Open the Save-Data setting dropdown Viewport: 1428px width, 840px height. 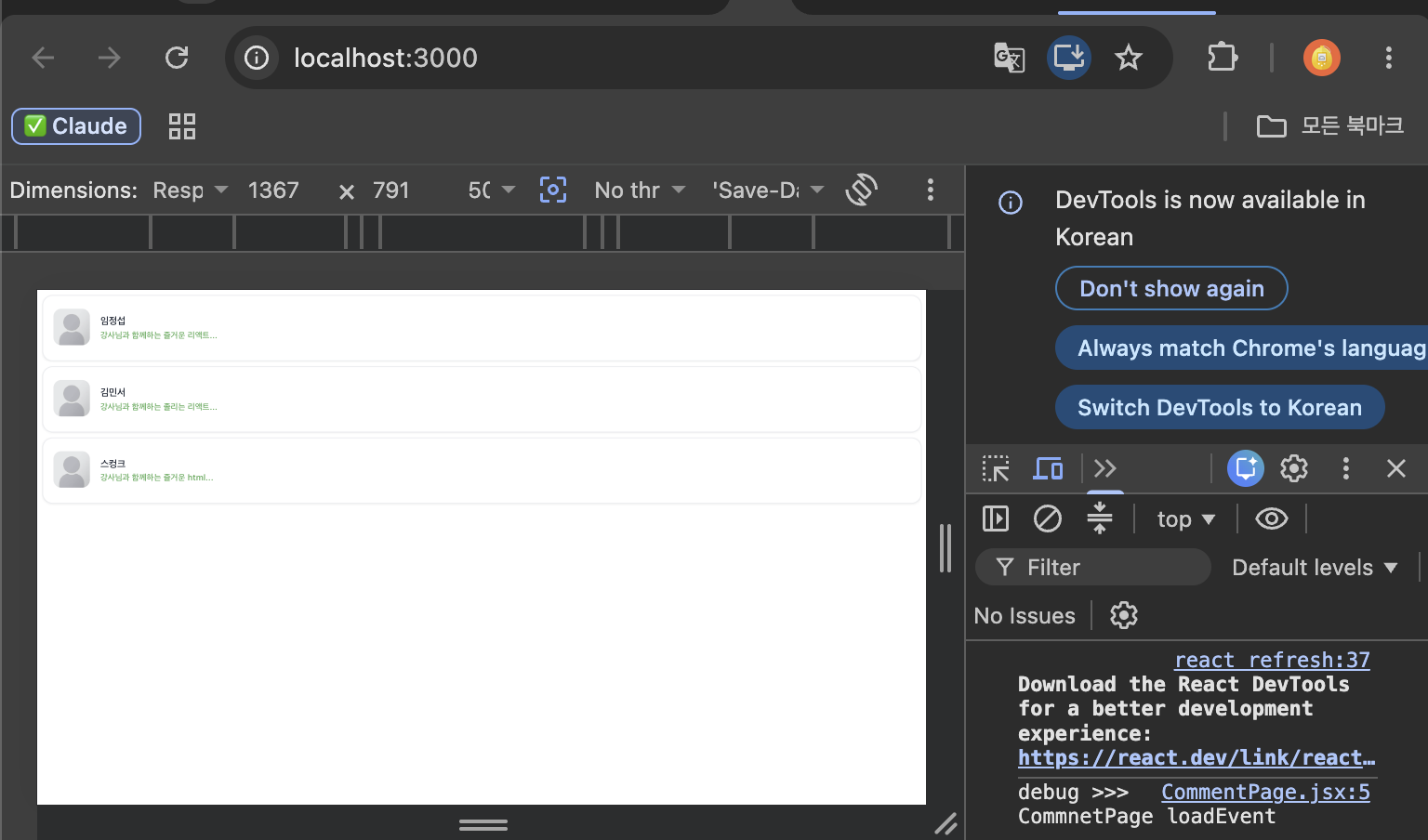pyautogui.click(x=769, y=190)
